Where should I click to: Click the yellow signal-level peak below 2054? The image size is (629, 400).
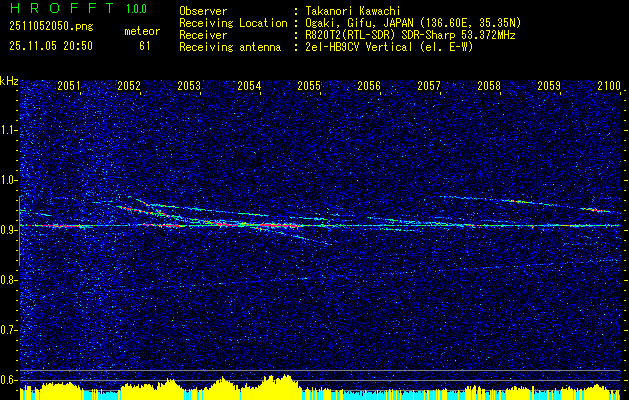[281, 385]
